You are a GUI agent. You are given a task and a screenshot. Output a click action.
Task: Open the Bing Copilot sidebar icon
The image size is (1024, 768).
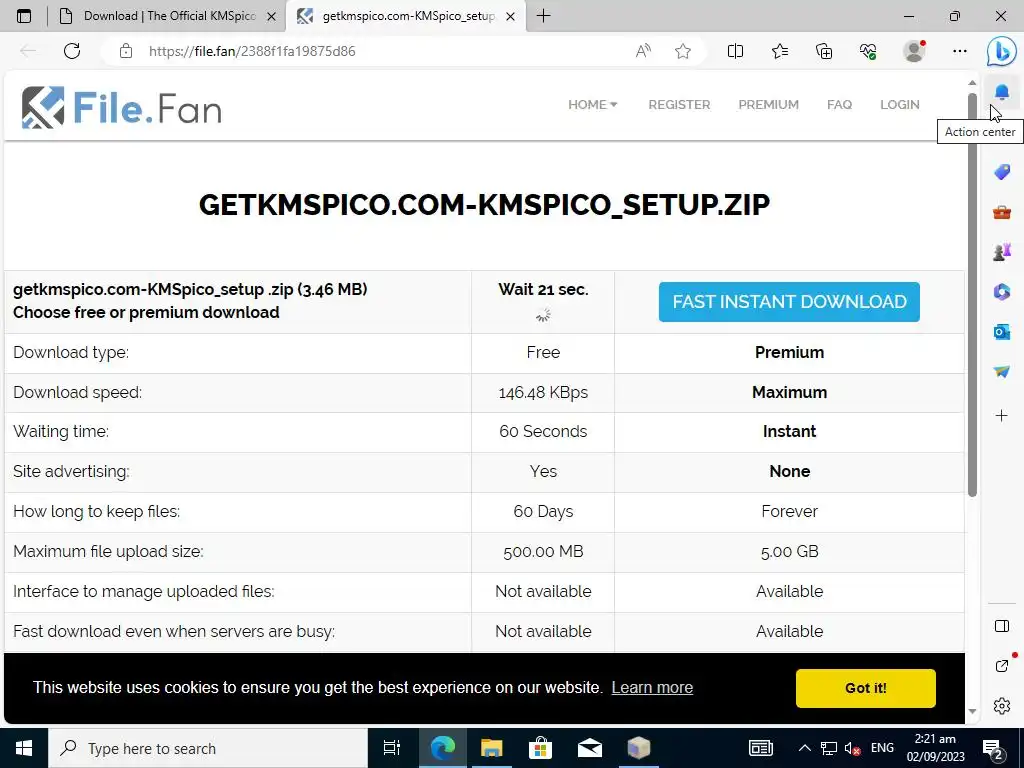pyautogui.click(x=1002, y=51)
